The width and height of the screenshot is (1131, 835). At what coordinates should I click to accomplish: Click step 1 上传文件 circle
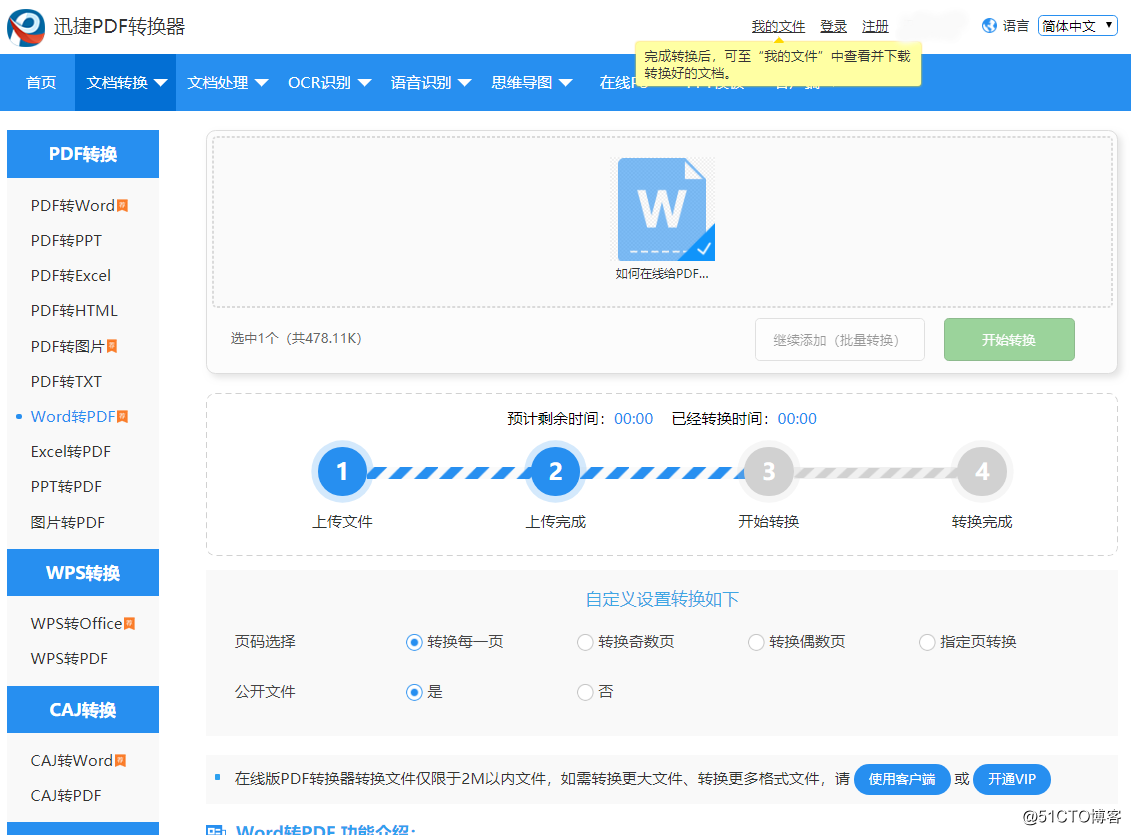coord(342,472)
